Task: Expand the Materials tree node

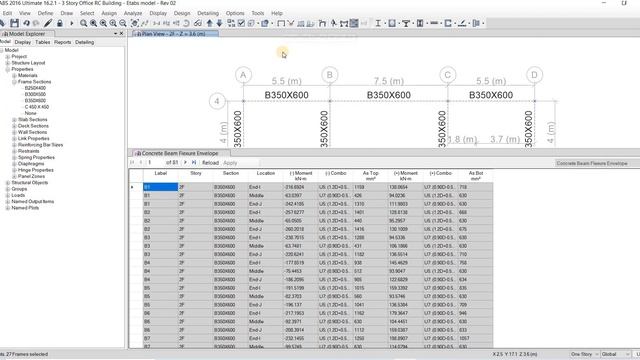Action: point(14,76)
